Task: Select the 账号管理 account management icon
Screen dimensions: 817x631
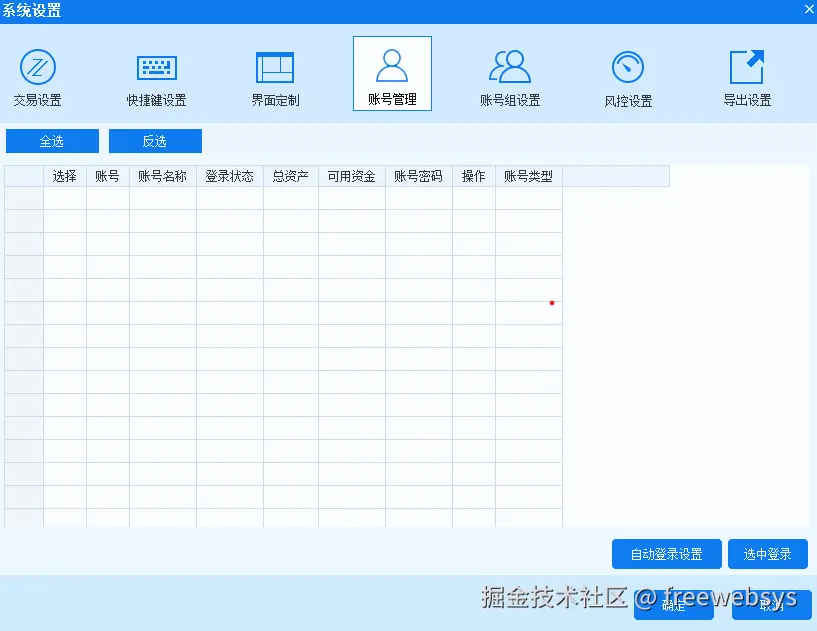Action: 392,73
